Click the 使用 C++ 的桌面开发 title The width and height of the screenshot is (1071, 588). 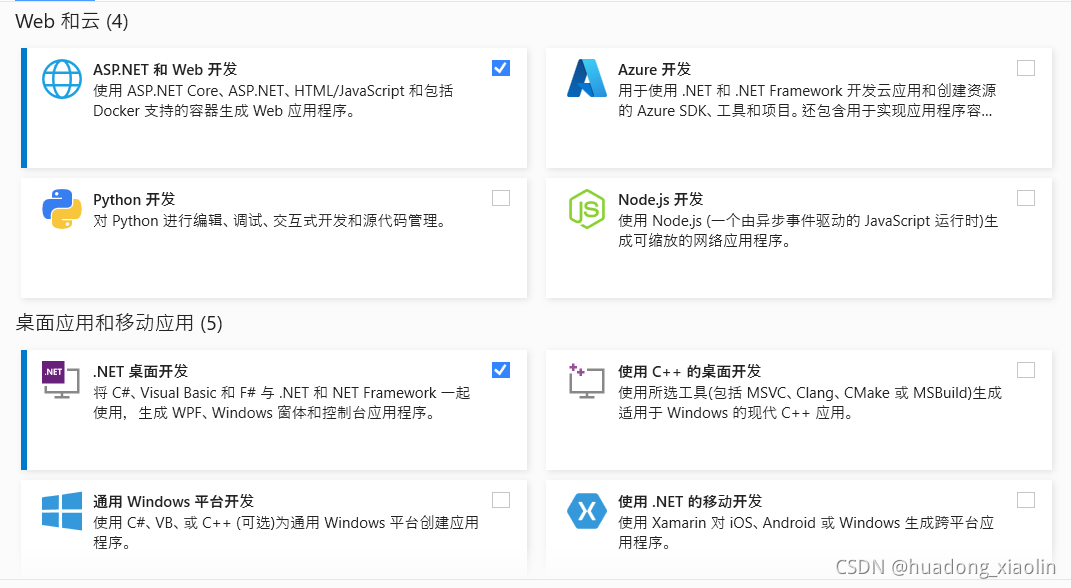pos(689,372)
